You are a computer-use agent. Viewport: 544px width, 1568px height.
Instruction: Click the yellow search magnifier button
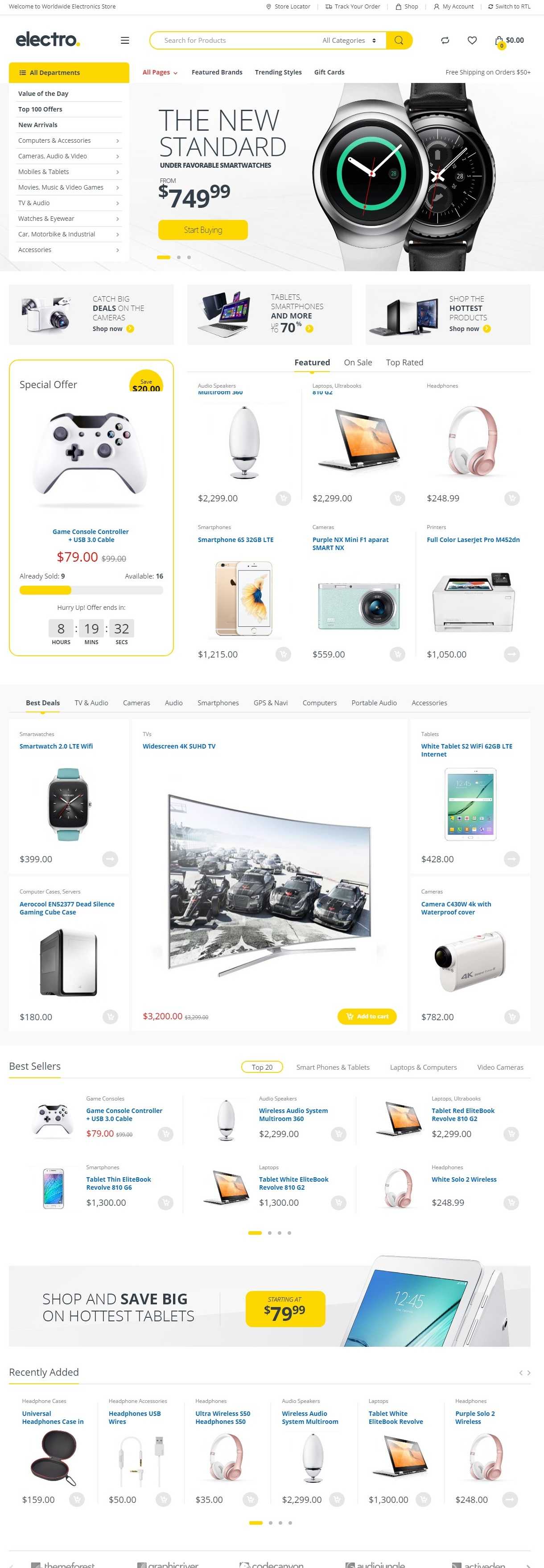(x=399, y=41)
